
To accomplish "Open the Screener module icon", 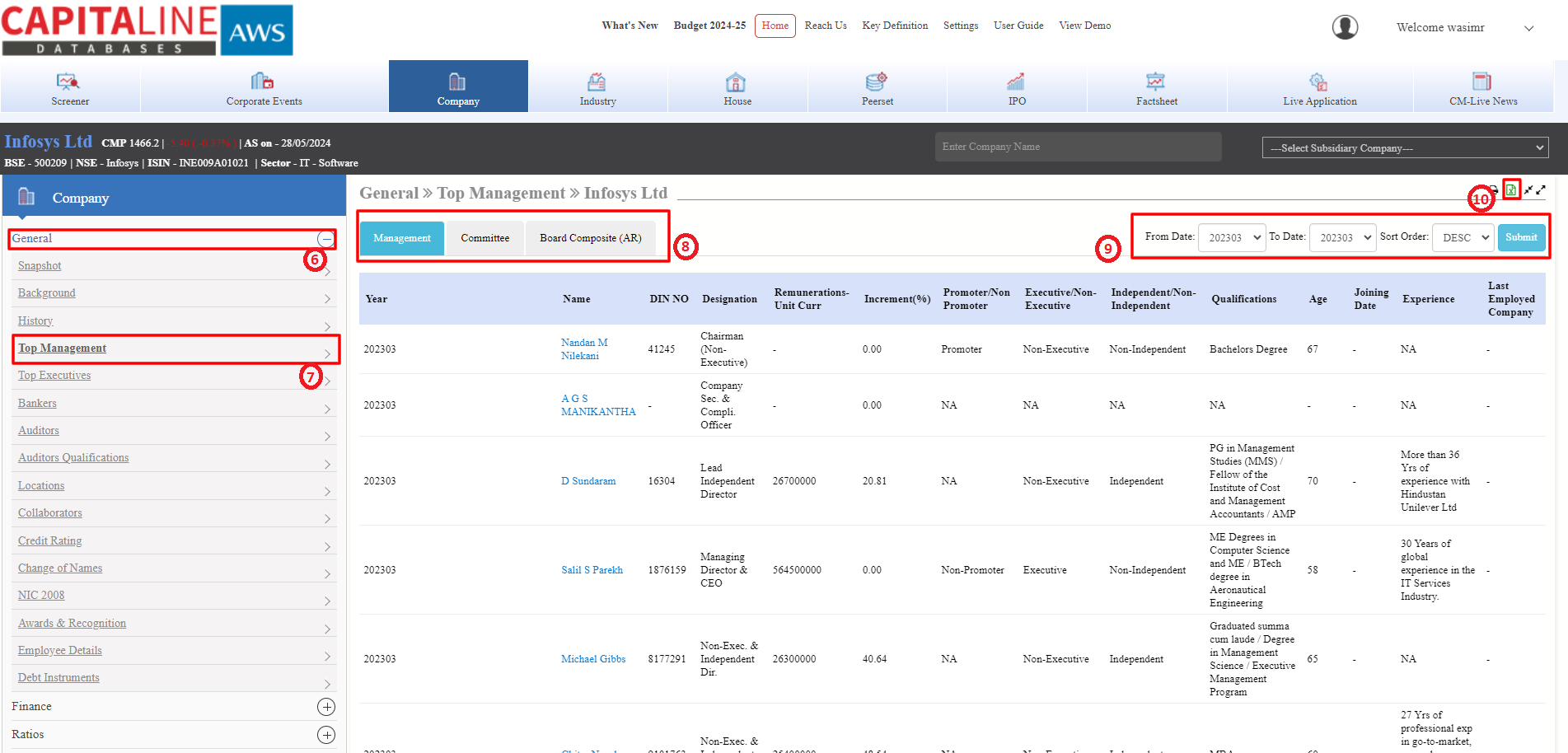I will pos(68,82).
